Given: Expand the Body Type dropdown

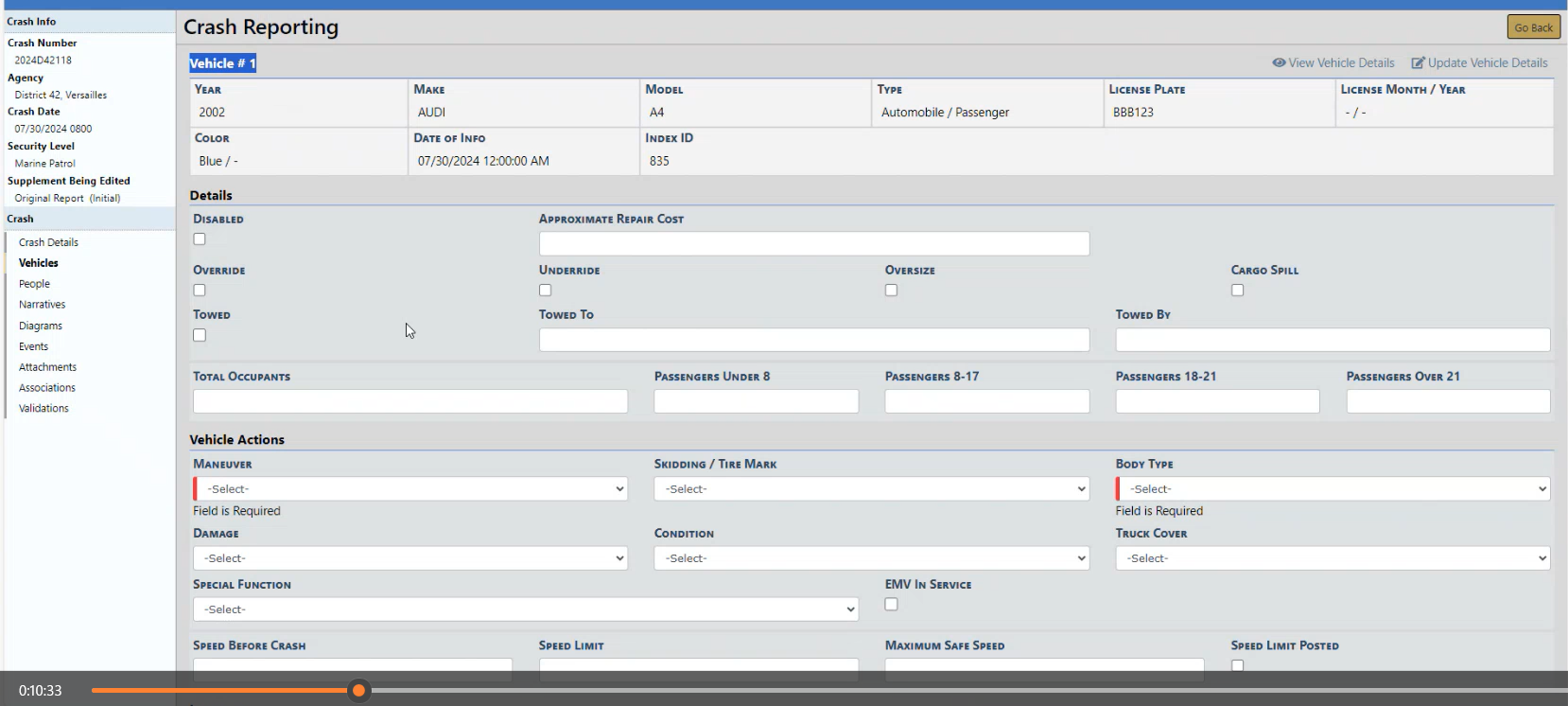Looking at the screenshot, I should point(1333,489).
